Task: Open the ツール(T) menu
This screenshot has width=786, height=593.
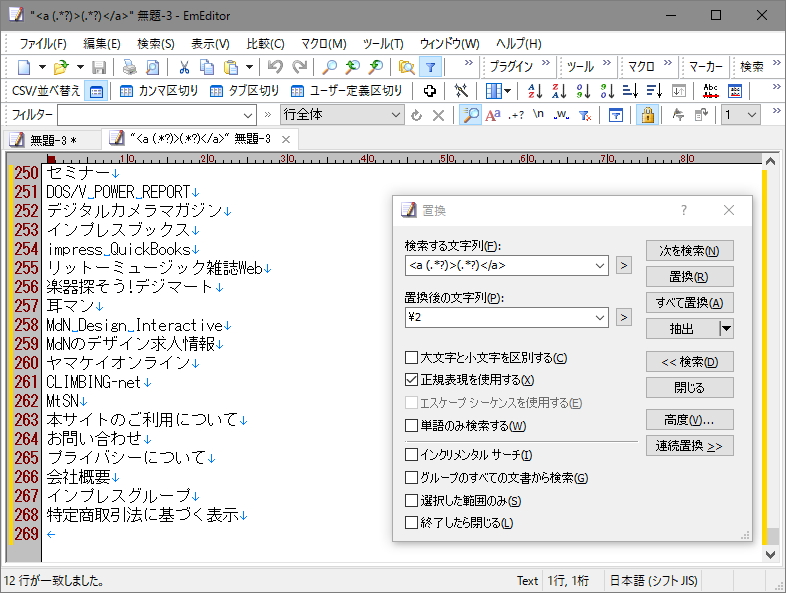Action: tap(383, 44)
